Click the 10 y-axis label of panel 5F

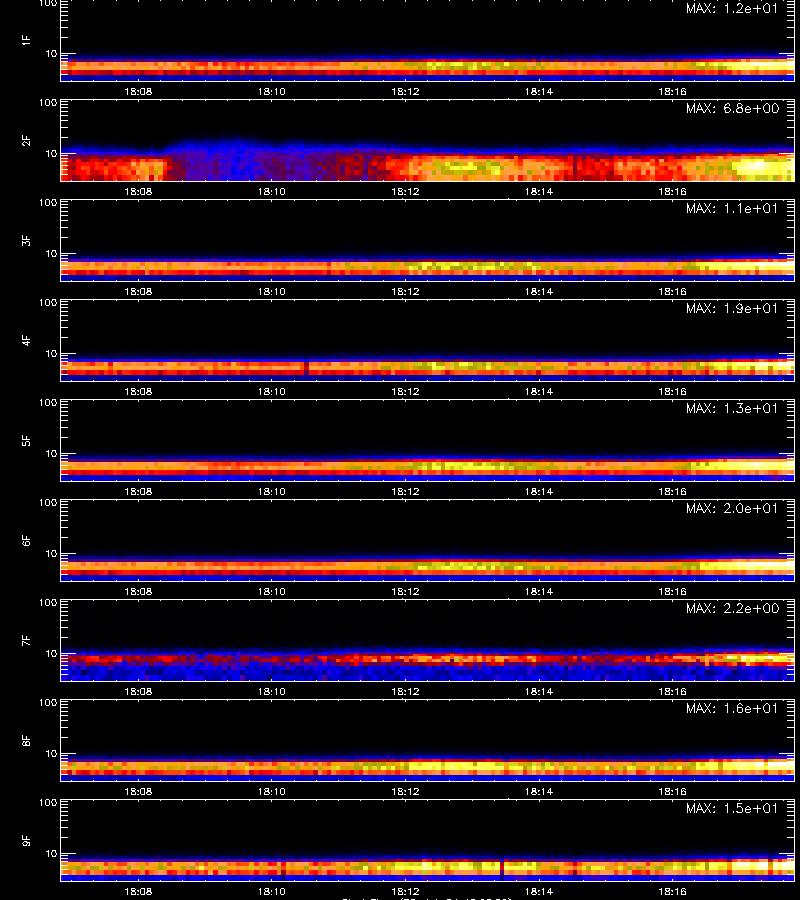(x=51, y=453)
